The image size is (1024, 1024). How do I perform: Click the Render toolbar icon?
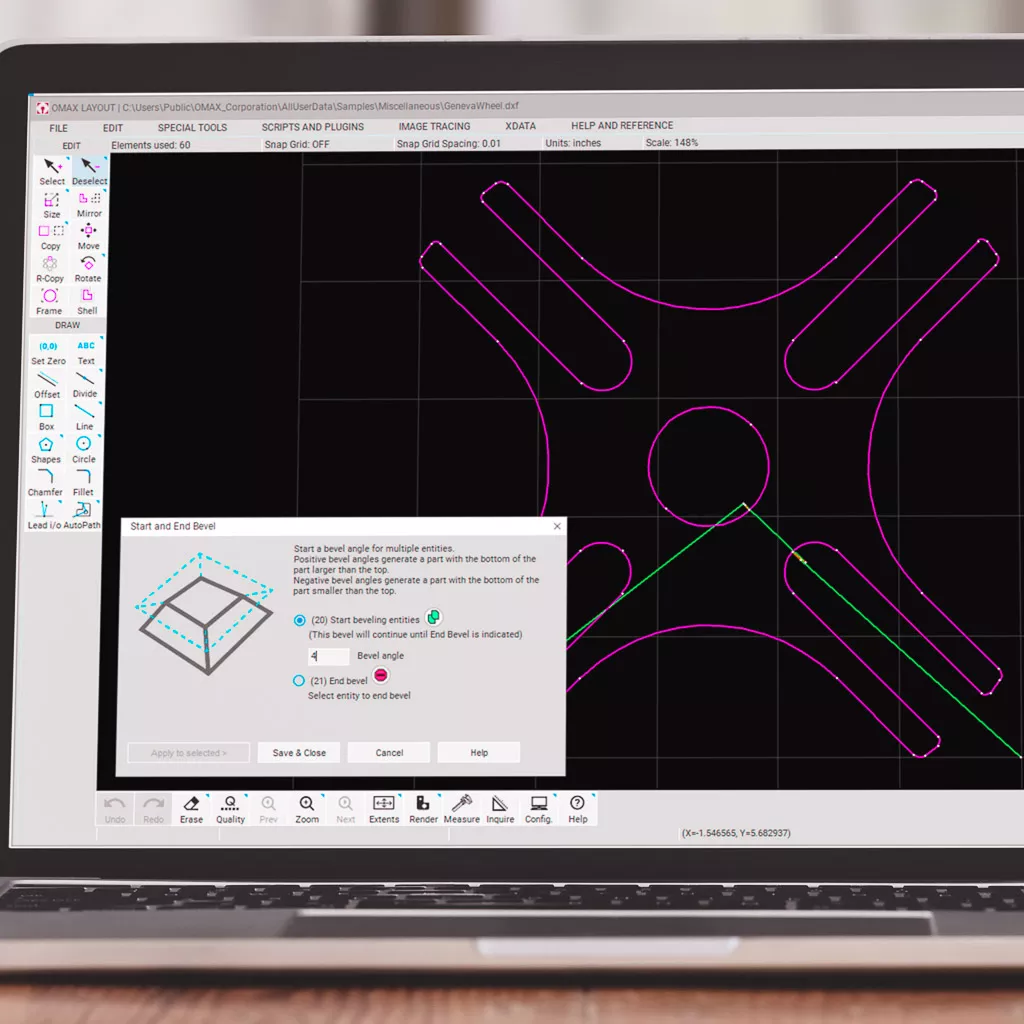point(423,808)
